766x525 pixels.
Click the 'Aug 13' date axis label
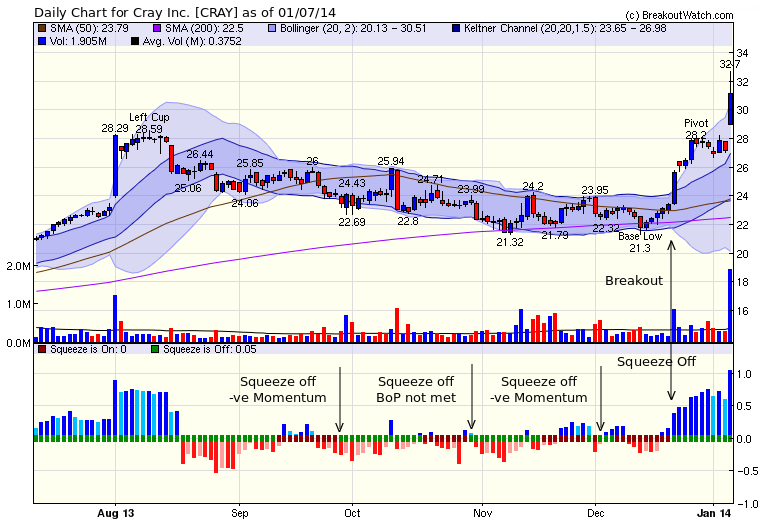[x=115, y=513]
